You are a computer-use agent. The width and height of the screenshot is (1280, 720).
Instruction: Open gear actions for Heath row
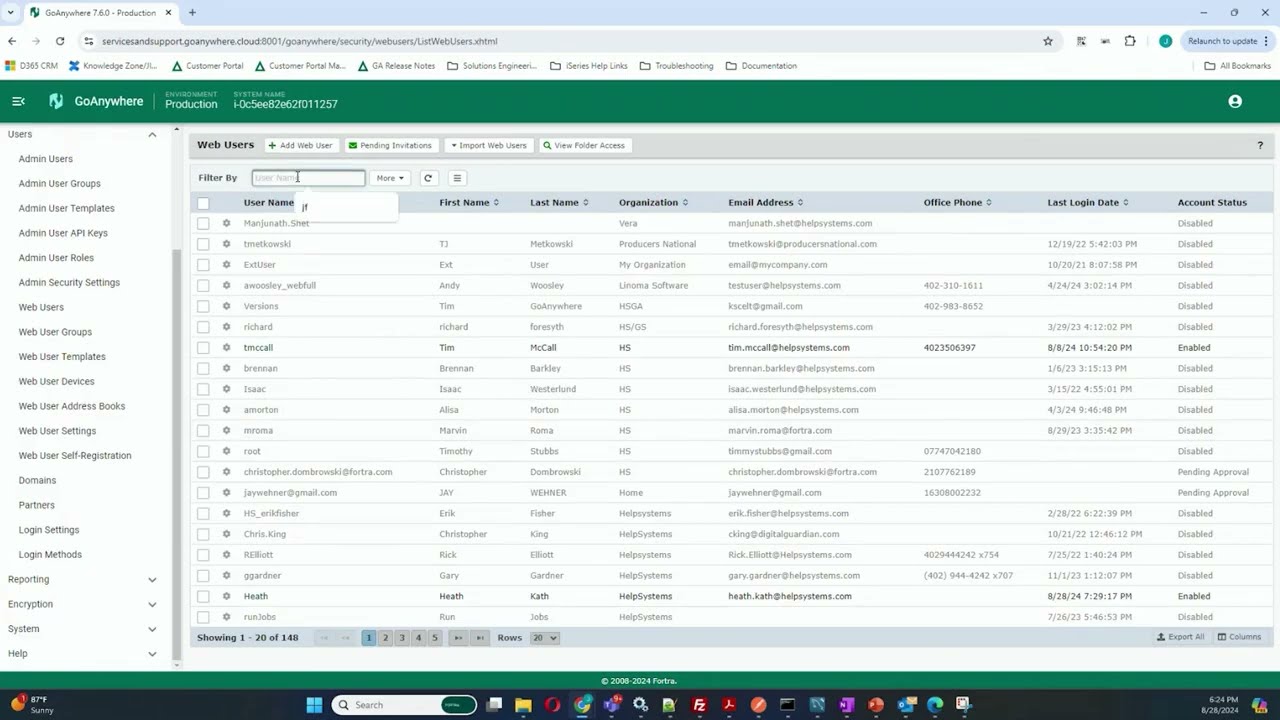(226, 596)
